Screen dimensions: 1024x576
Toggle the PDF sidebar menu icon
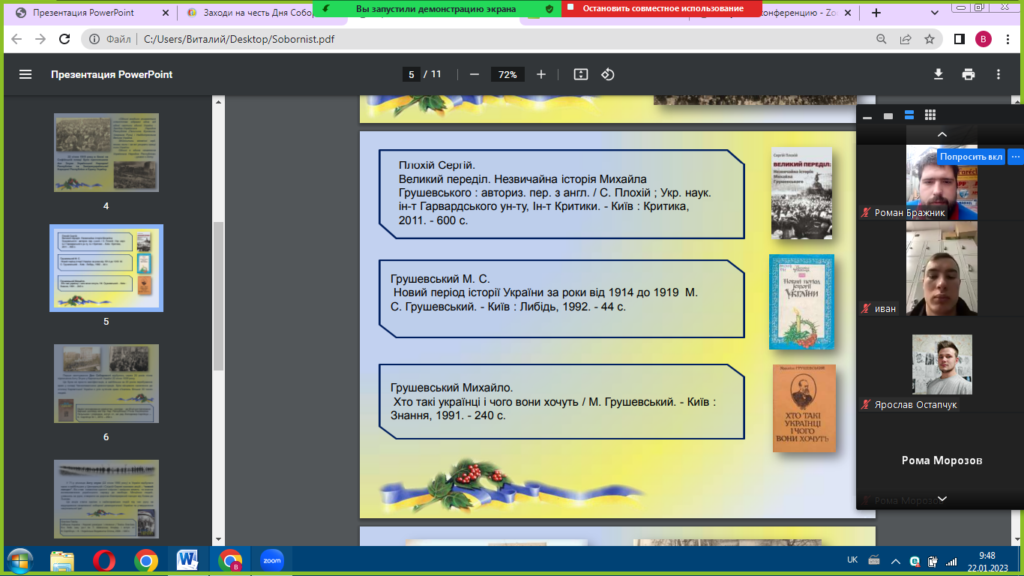pos(26,75)
